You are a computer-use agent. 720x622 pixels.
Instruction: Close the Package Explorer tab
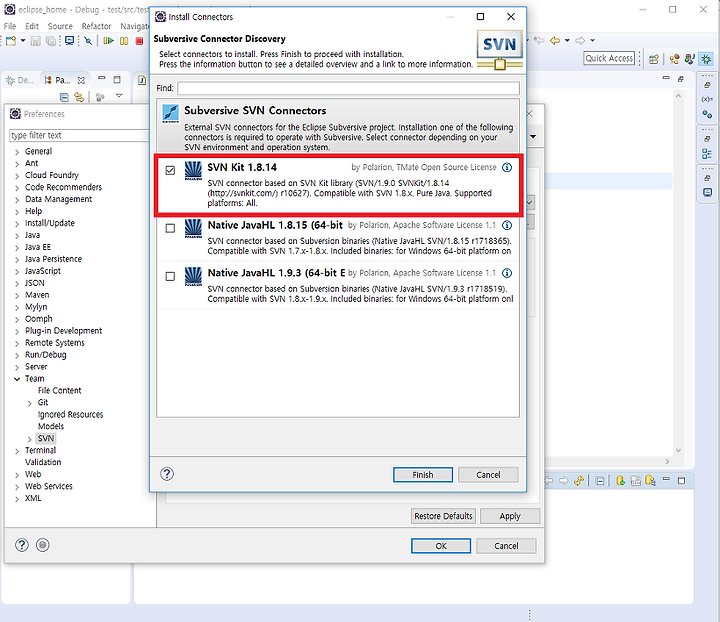[x=81, y=80]
